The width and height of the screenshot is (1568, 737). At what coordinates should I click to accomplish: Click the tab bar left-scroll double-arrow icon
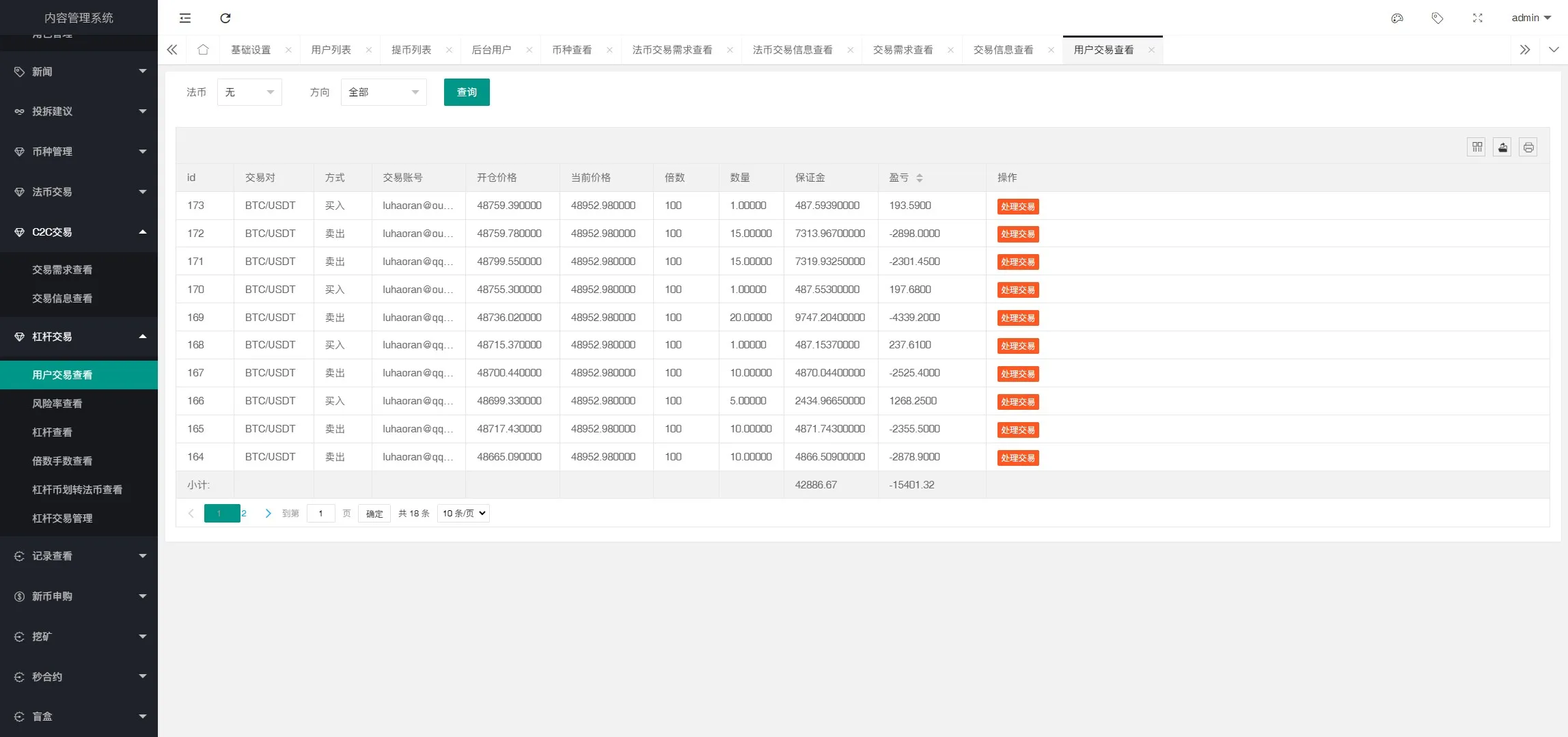[x=172, y=50]
